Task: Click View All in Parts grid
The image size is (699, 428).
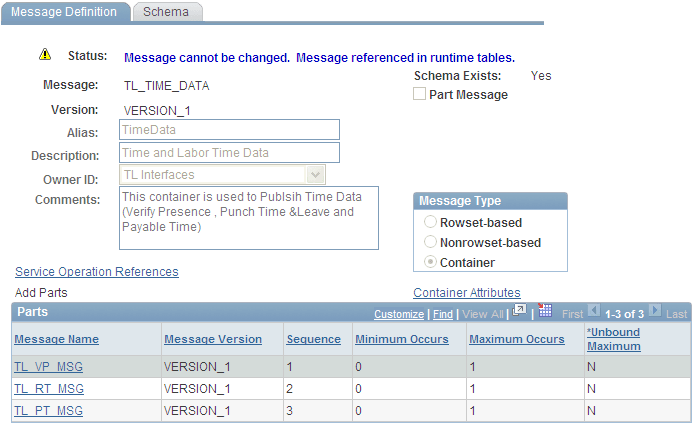Action: [x=483, y=314]
